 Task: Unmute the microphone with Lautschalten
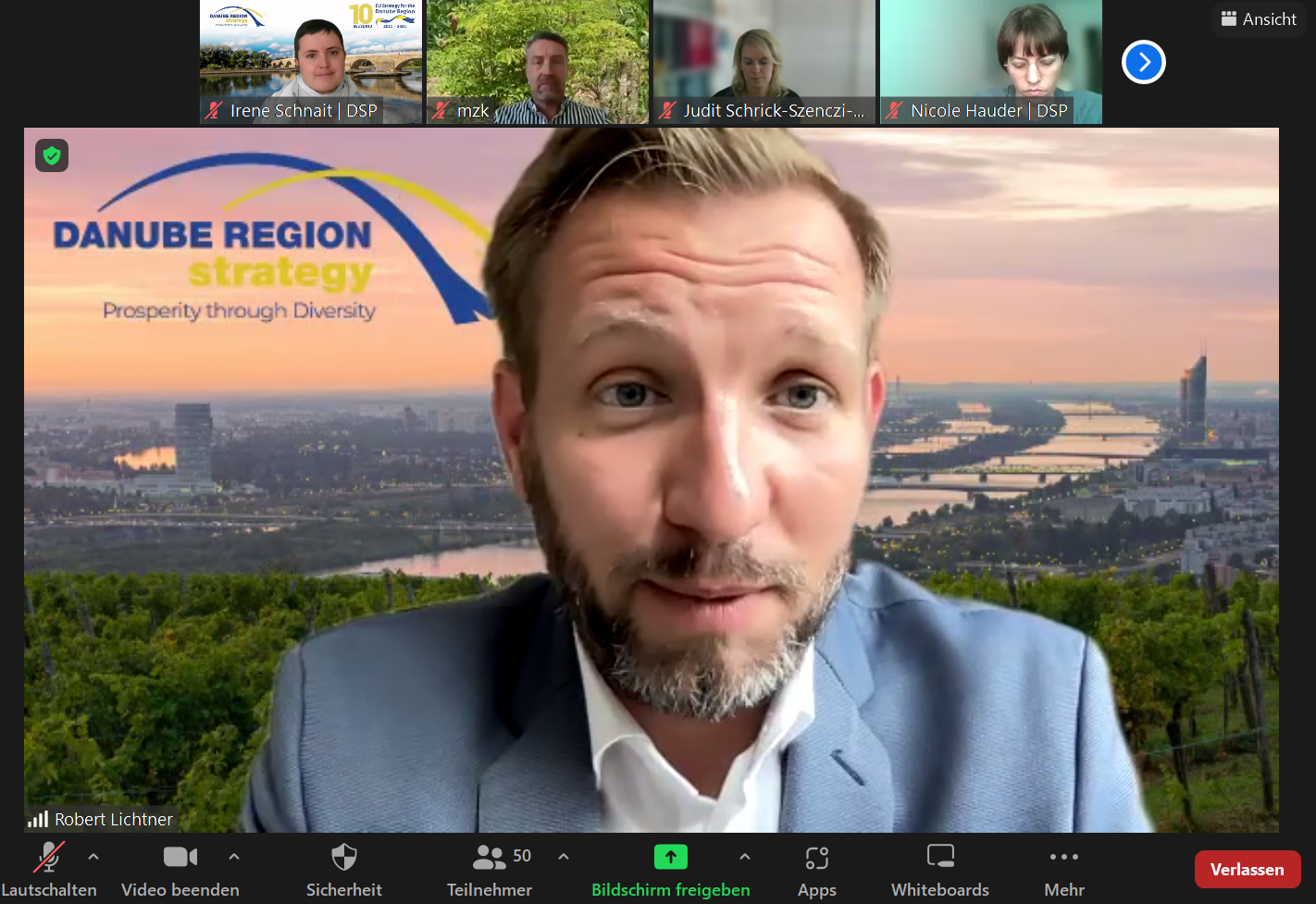pos(48,868)
